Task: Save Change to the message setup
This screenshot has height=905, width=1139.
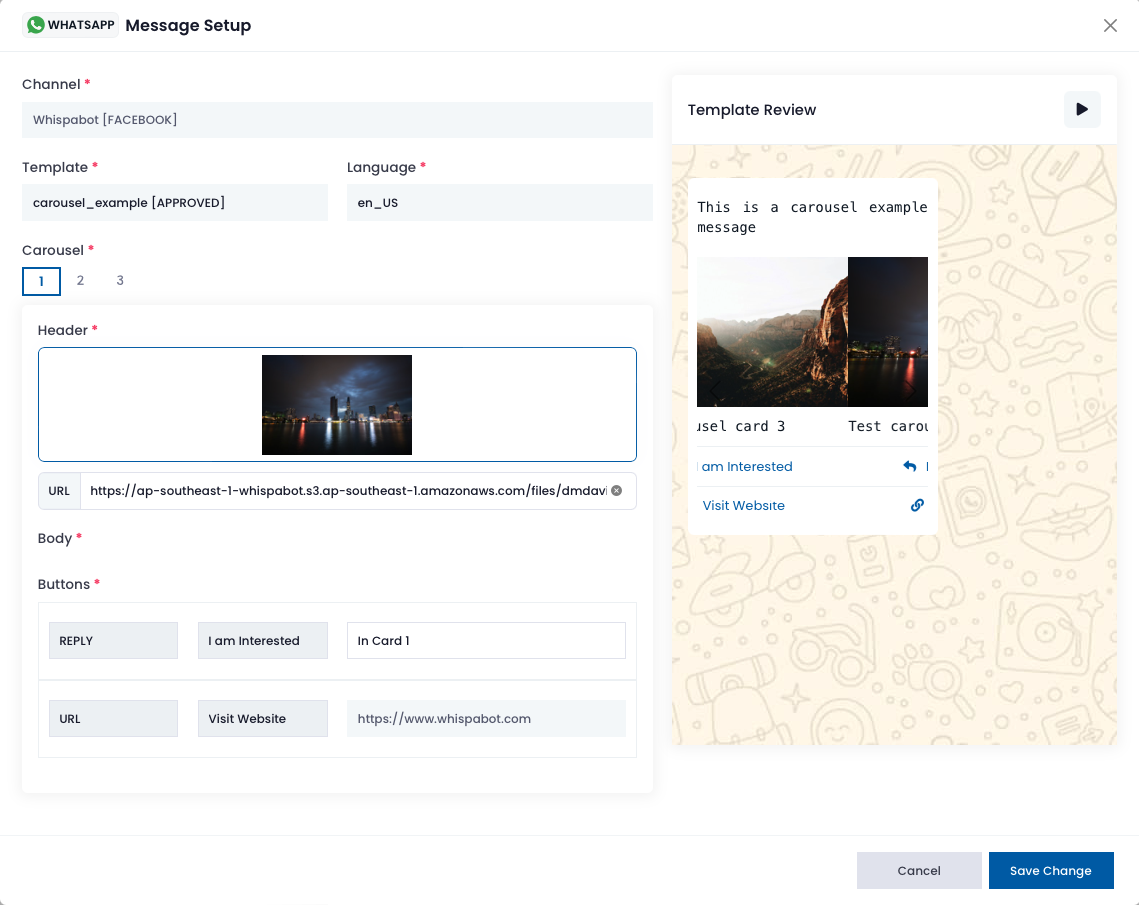Action: 1050,870
